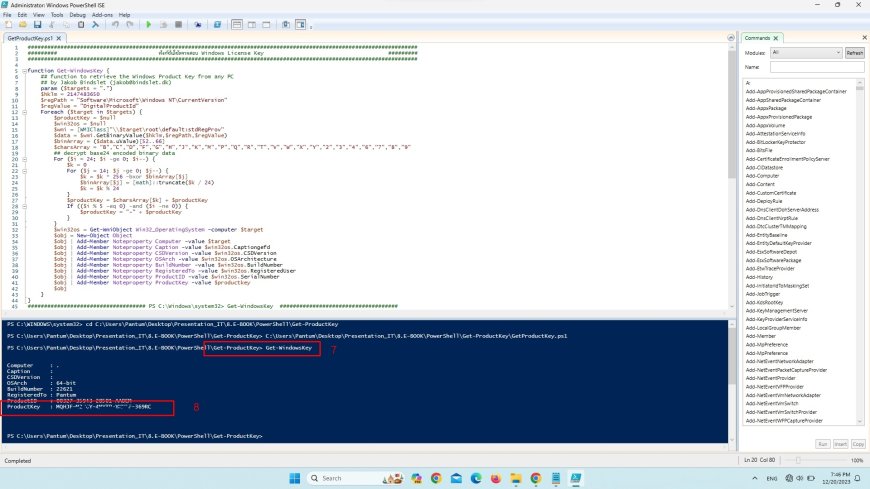Select Add-MpPreference first entry in list
Screen dimensions: 870x489
click(767, 345)
